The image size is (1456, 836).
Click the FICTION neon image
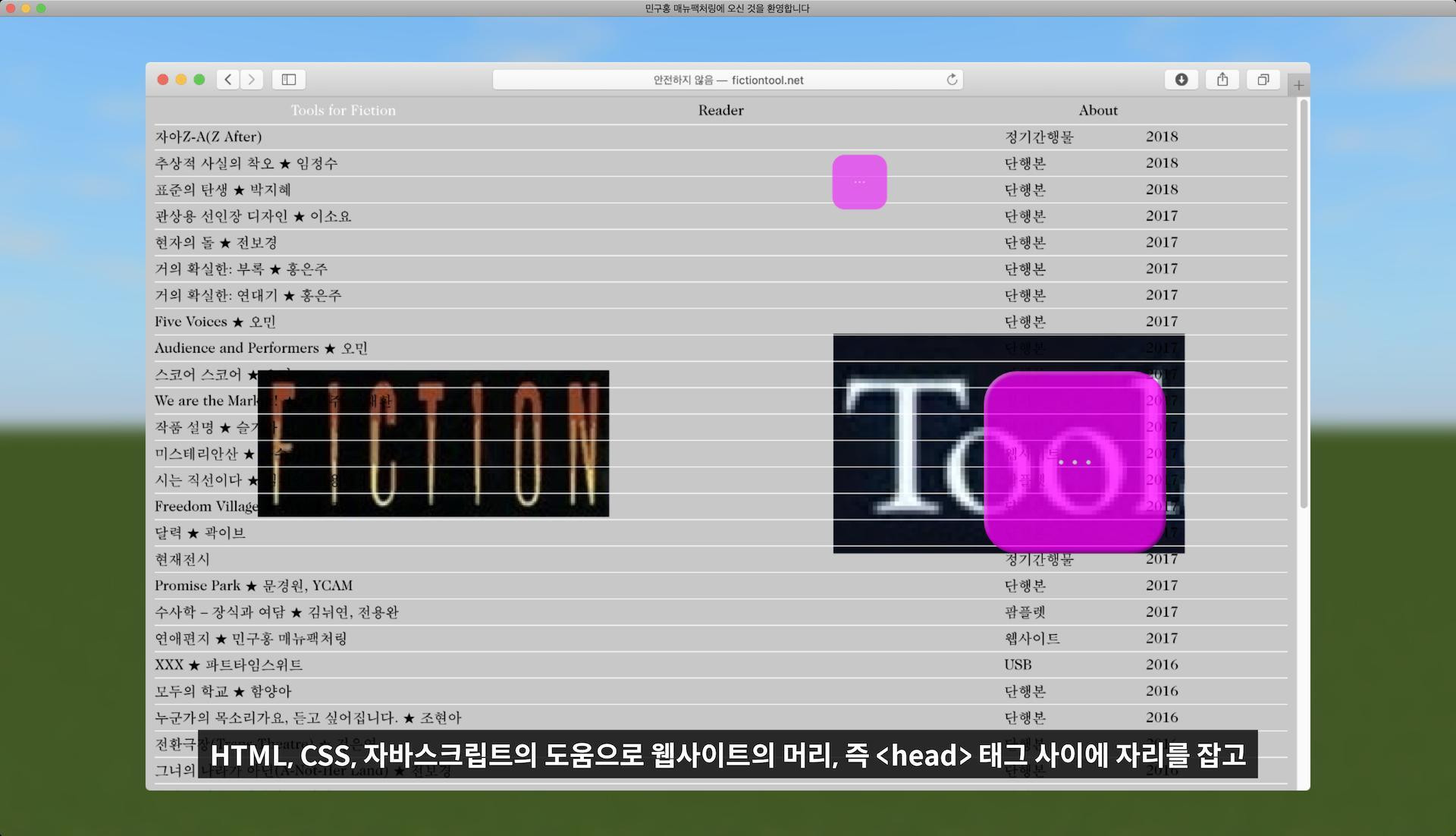tap(433, 444)
